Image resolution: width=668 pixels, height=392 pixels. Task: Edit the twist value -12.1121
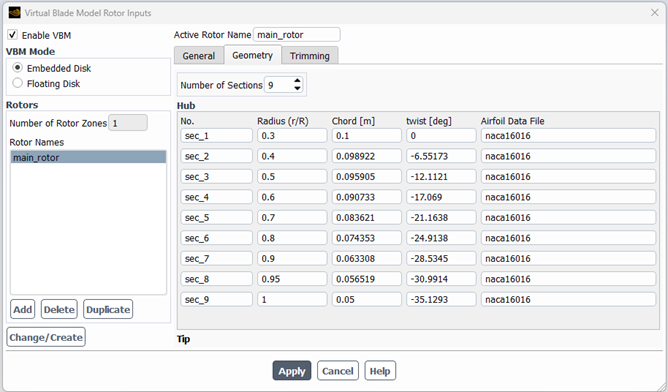coord(441,176)
